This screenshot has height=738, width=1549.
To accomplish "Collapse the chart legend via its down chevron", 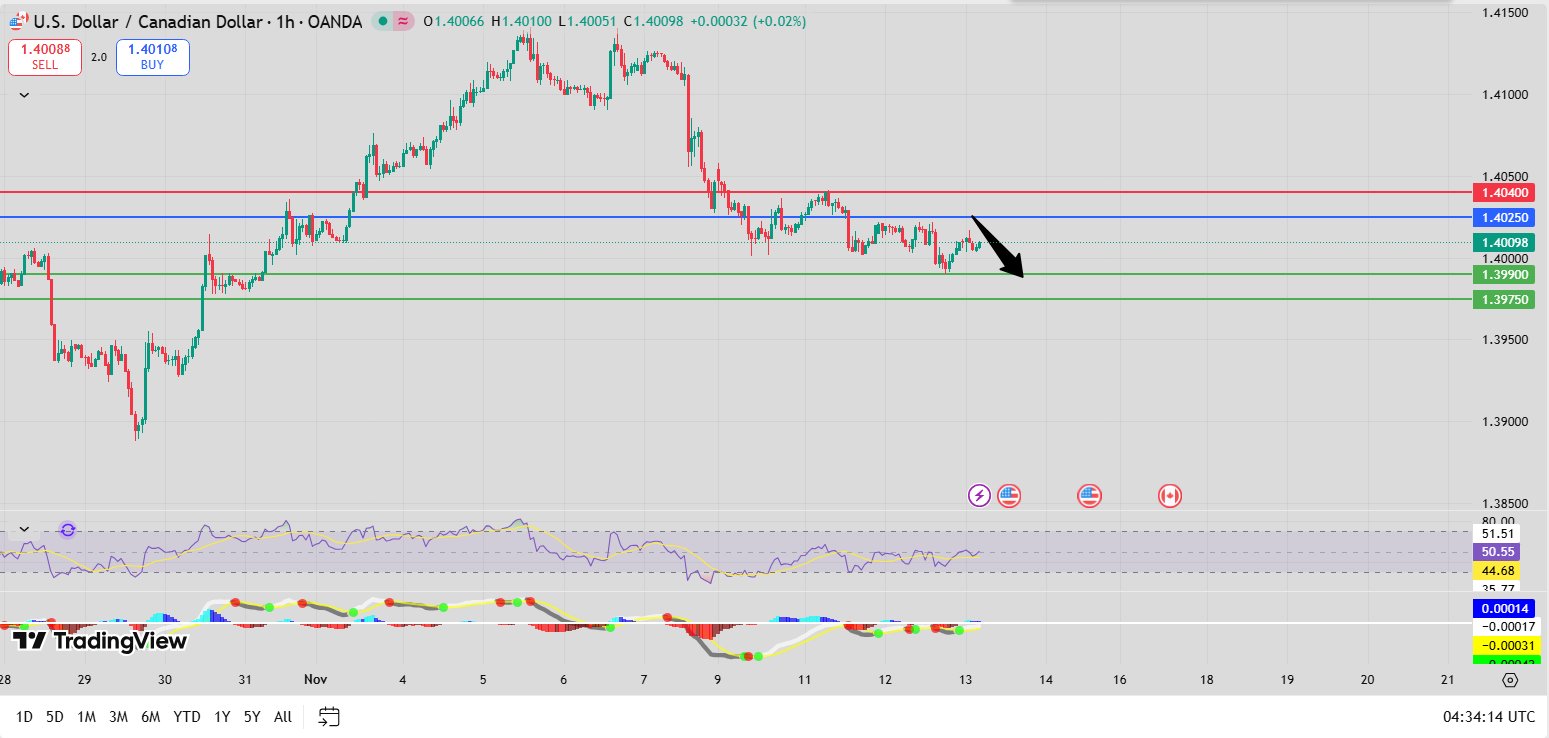I will (23, 94).
